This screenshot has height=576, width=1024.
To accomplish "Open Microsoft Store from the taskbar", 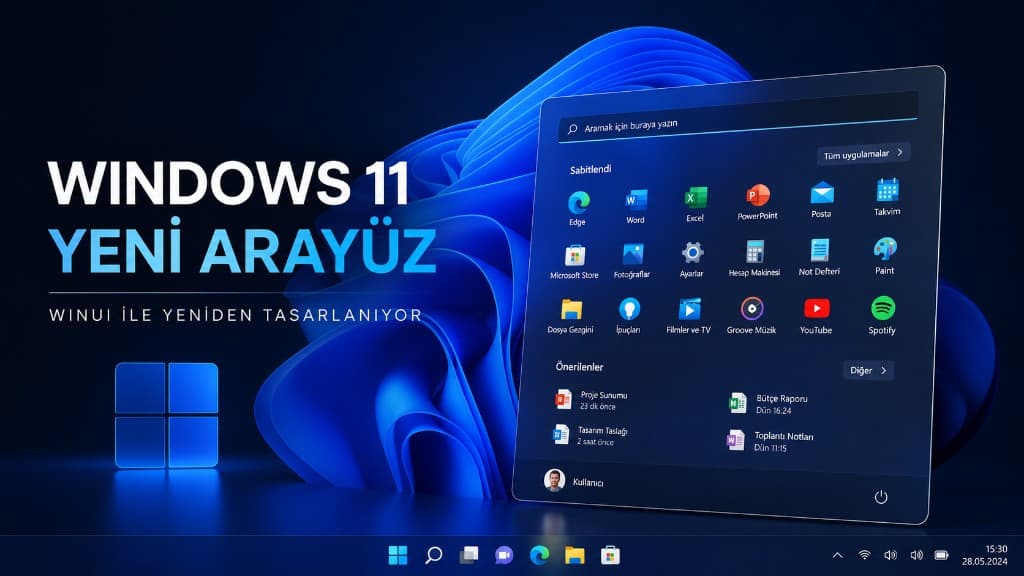I will tap(610, 555).
